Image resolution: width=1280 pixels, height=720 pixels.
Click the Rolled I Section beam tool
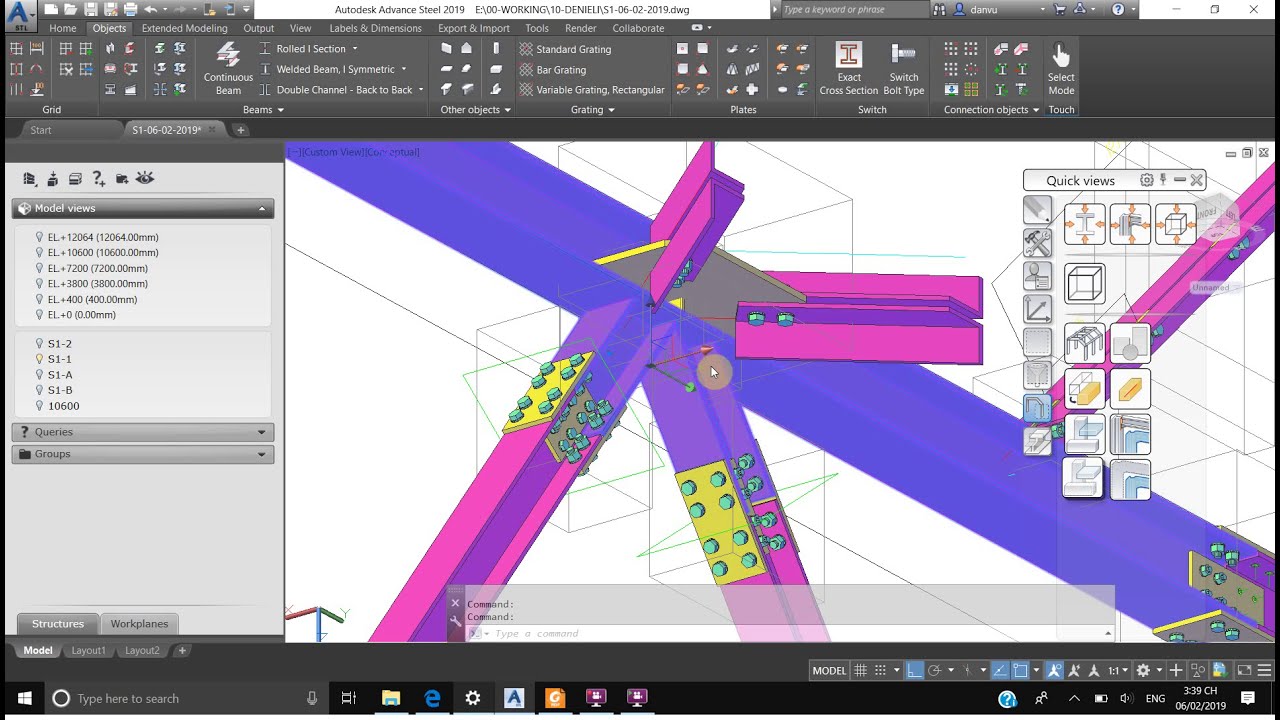click(x=303, y=49)
